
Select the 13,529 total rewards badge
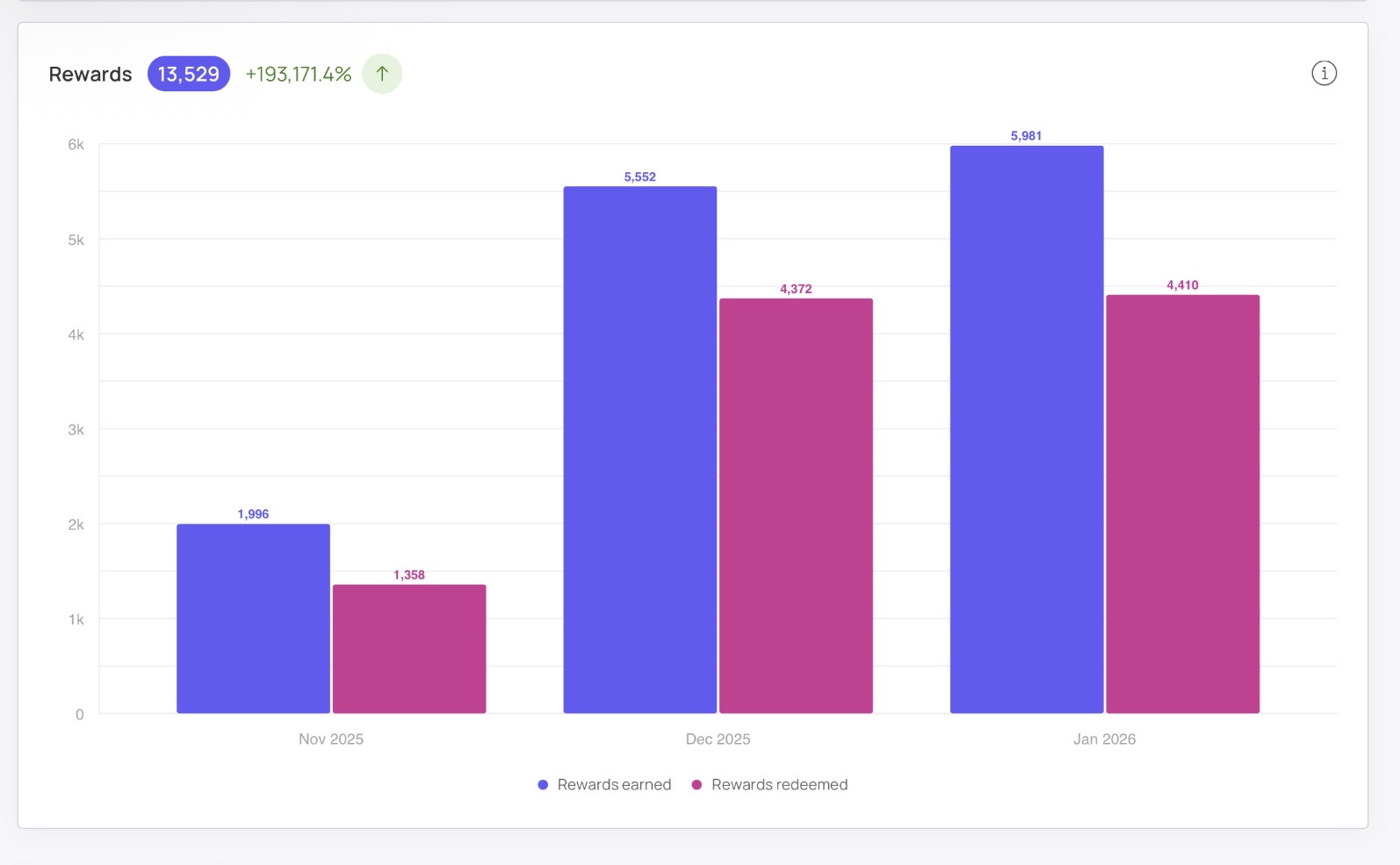[x=189, y=74]
